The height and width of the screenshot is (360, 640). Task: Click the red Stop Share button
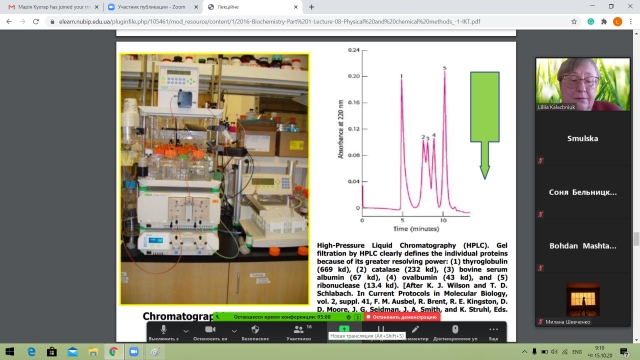tap(402, 317)
